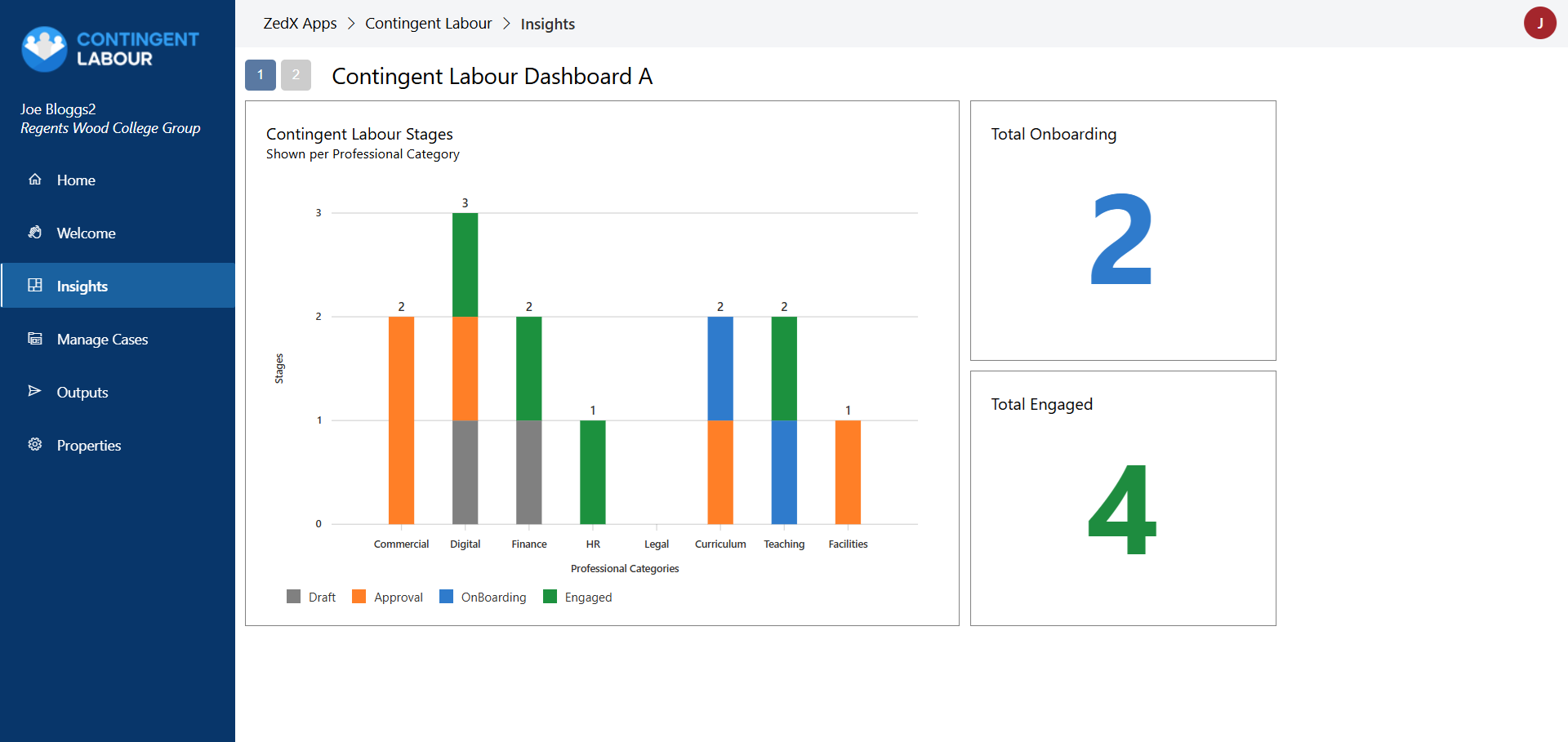Click the Contingent Labour logo icon
Image resolution: width=1568 pixels, height=742 pixels.
(x=44, y=49)
